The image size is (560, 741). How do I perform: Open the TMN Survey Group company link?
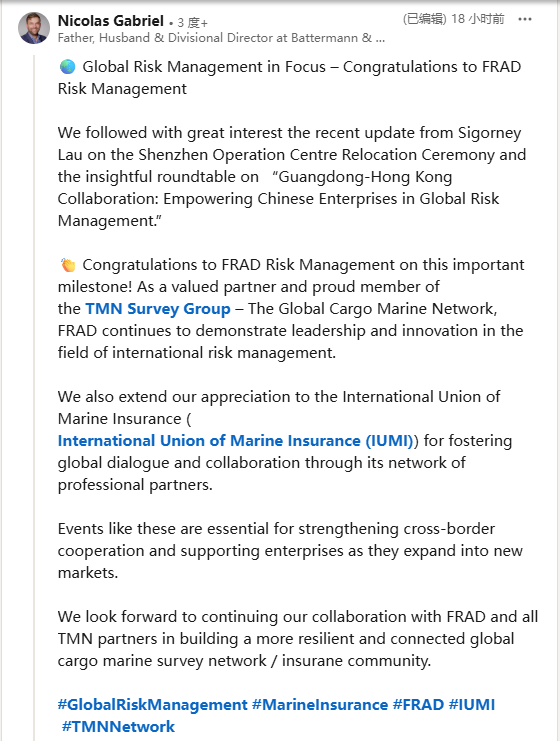(x=158, y=309)
